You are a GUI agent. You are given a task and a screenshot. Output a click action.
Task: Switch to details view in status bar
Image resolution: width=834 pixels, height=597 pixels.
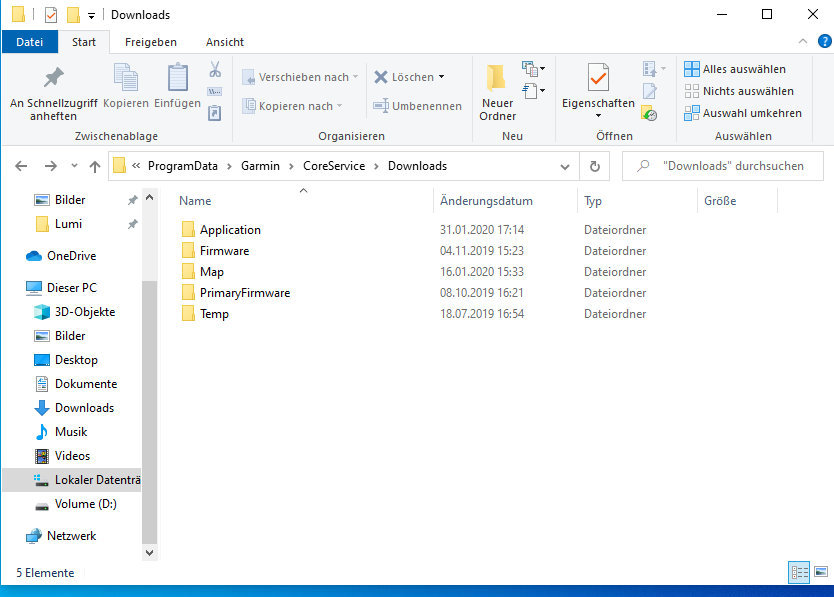799,572
